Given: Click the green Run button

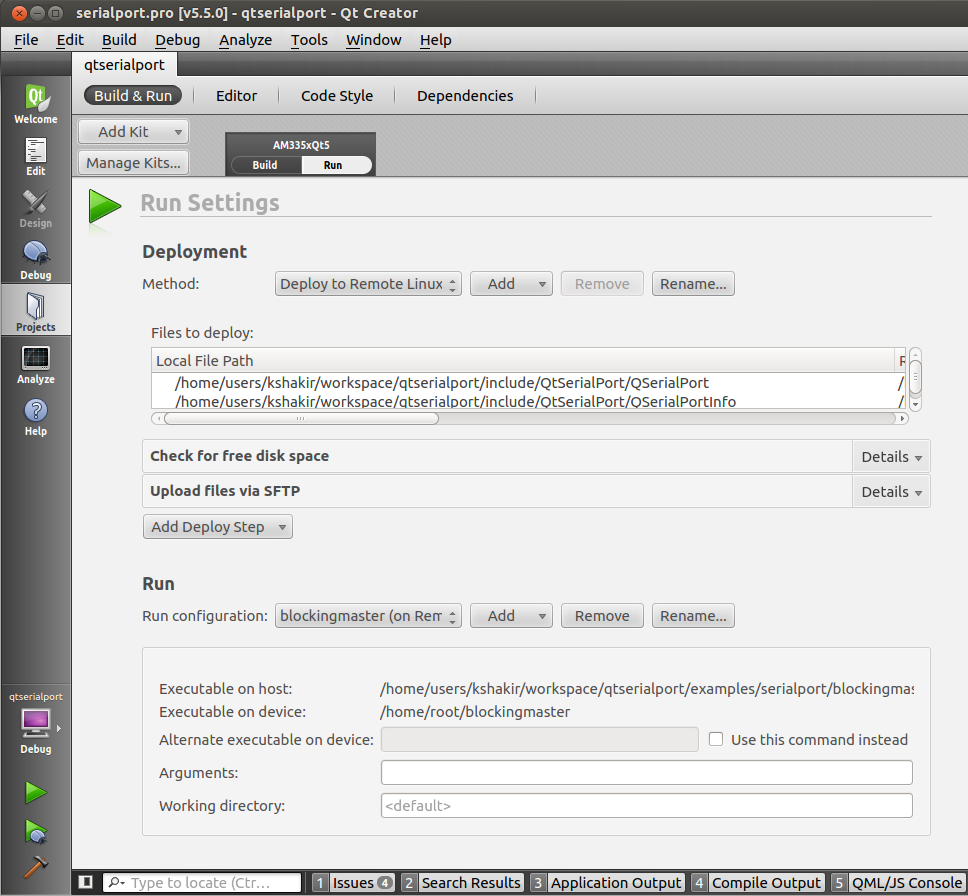Looking at the screenshot, I should (x=36, y=792).
